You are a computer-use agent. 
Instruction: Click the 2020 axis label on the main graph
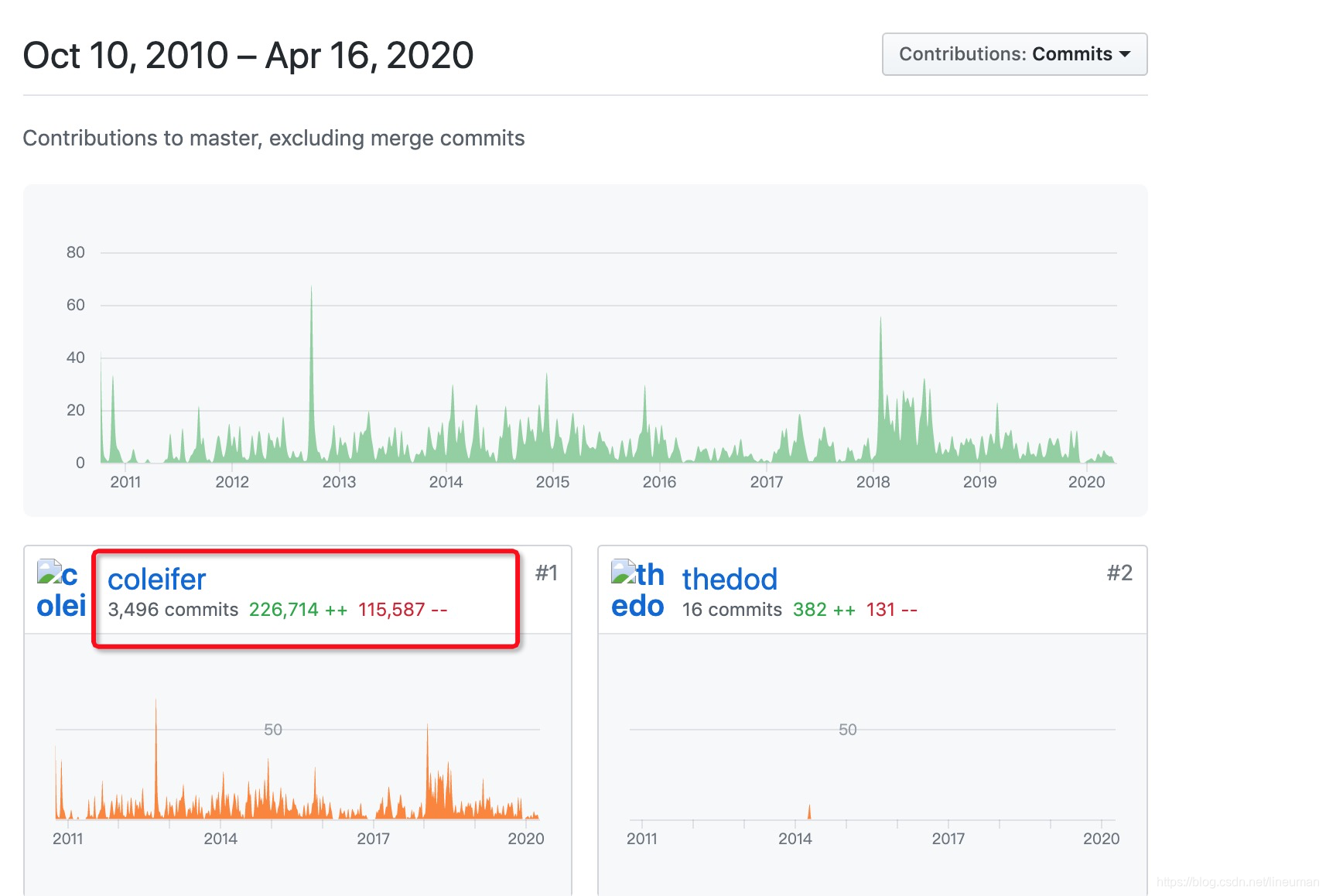click(x=1086, y=482)
